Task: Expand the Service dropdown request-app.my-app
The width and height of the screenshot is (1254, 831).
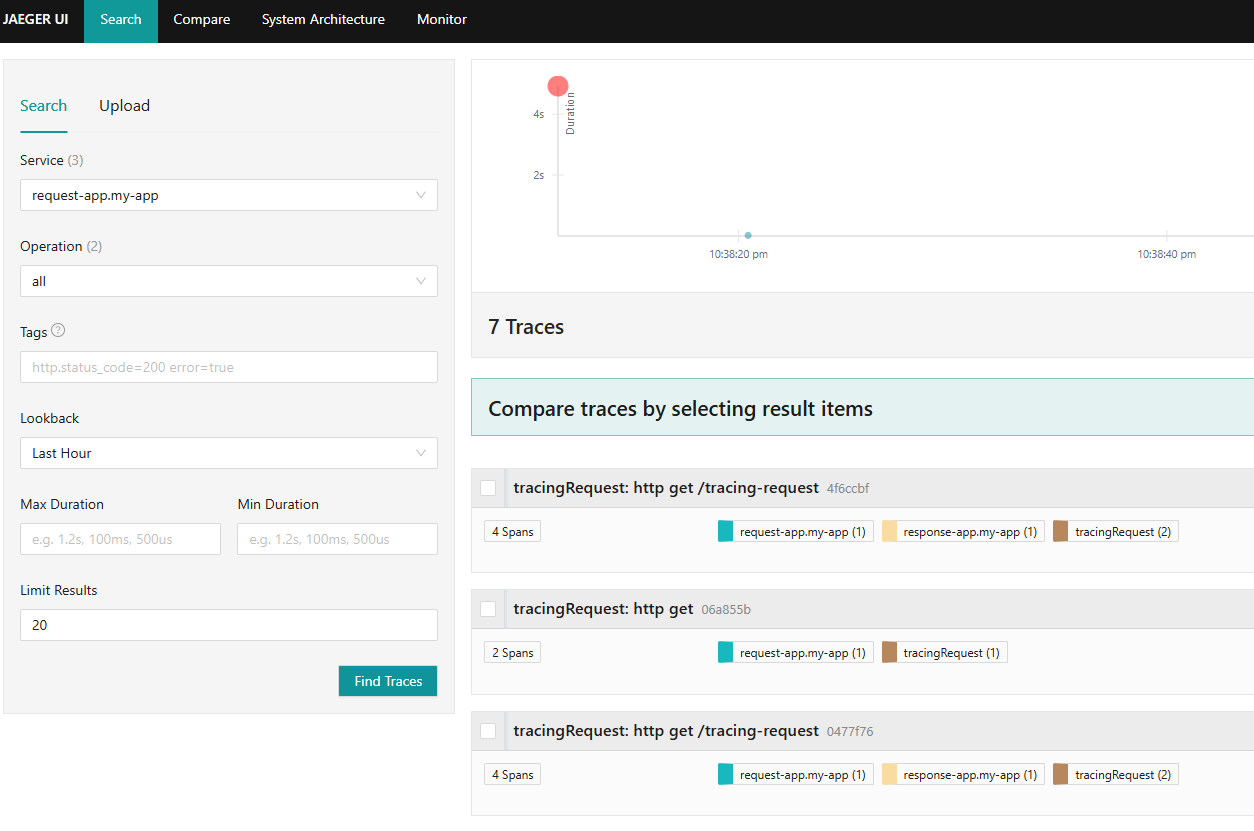Action: click(x=229, y=195)
